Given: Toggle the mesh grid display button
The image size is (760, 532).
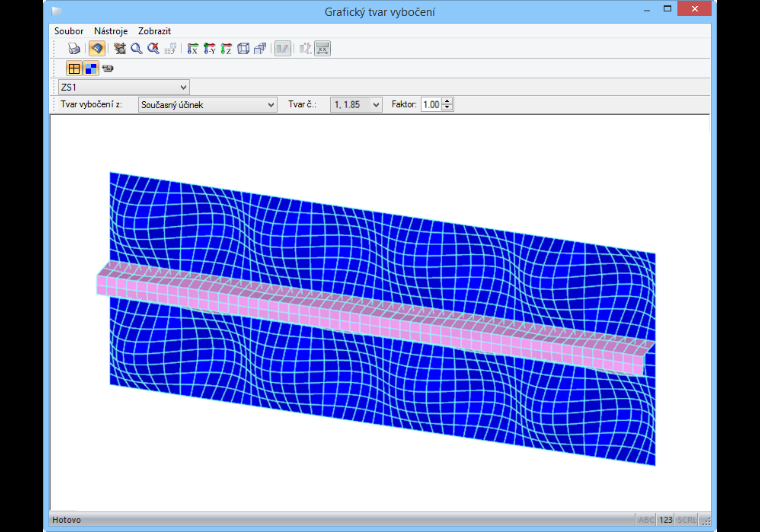Looking at the screenshot, I should point(74,68).
